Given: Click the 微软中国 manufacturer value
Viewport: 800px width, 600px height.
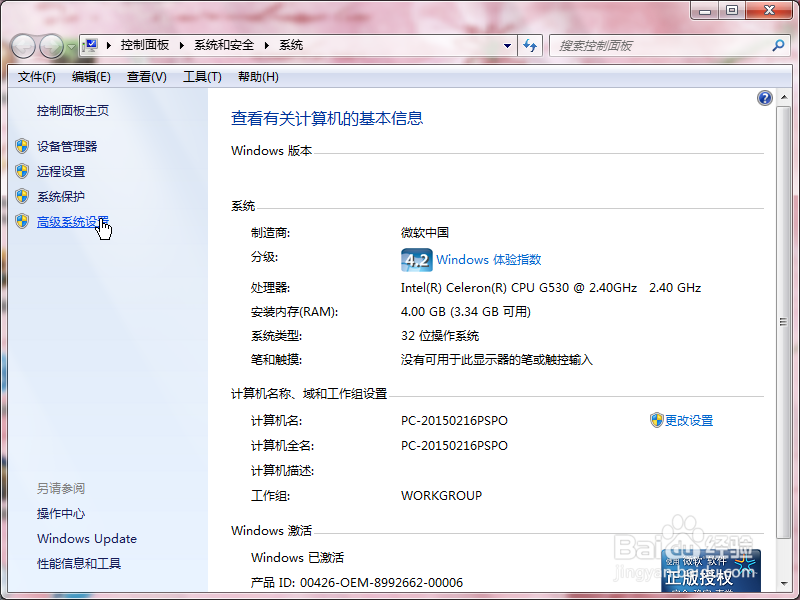Looking at the screenshot, I should [424, 233].
